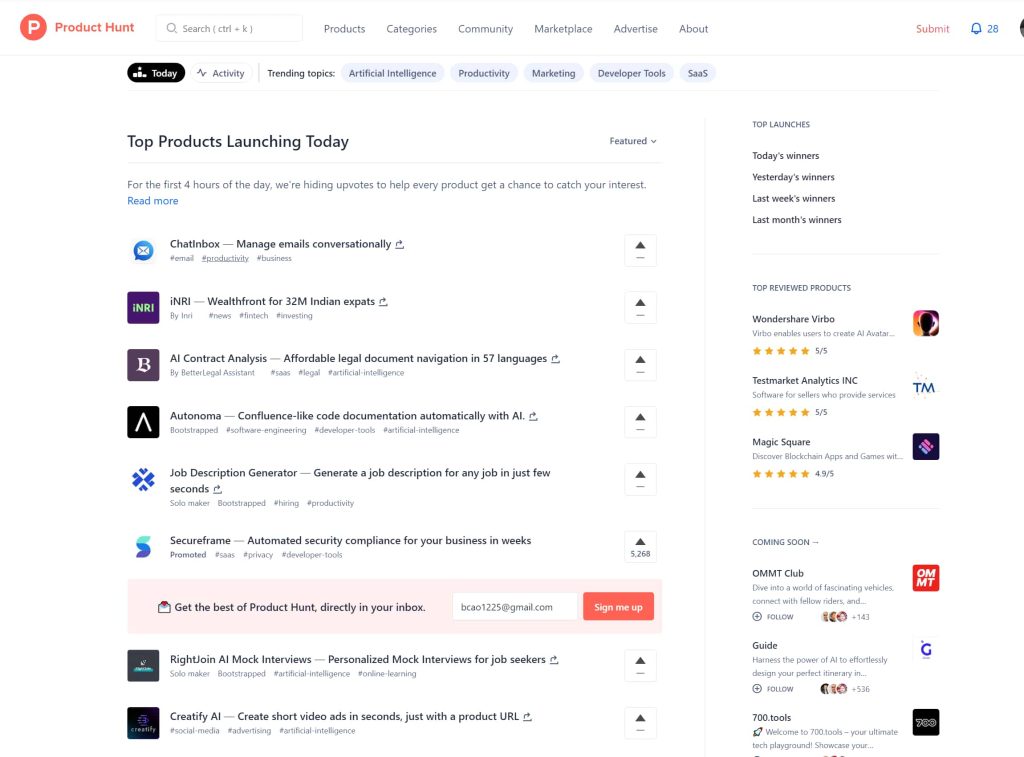View Today's winners

tap(786, 155)
